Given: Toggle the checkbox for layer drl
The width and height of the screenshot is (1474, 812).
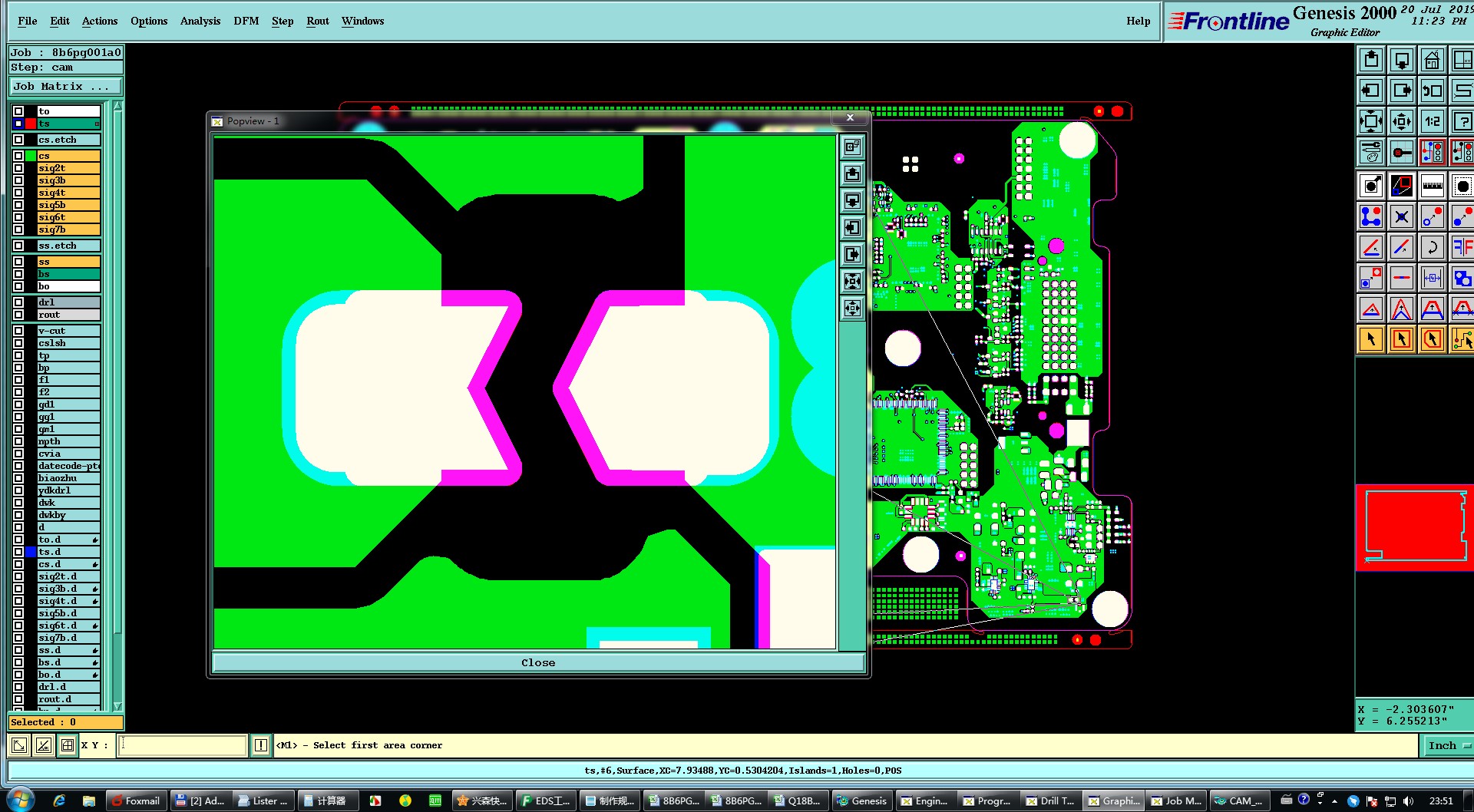Looking at the screenshot, I should 18,302.
